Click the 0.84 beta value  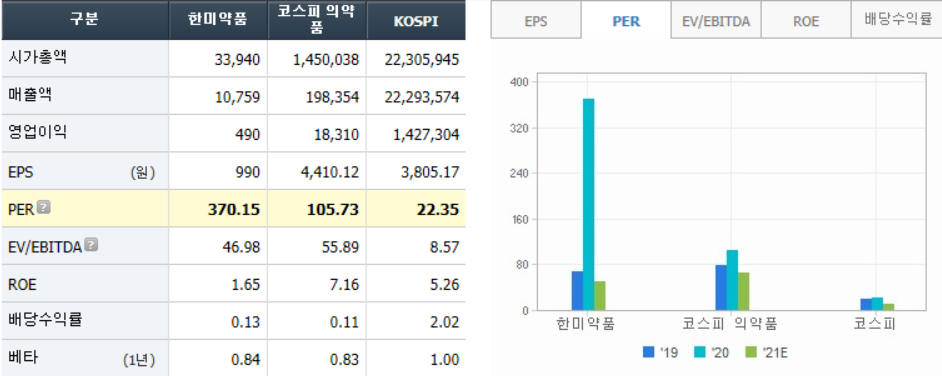coord(246,359)
